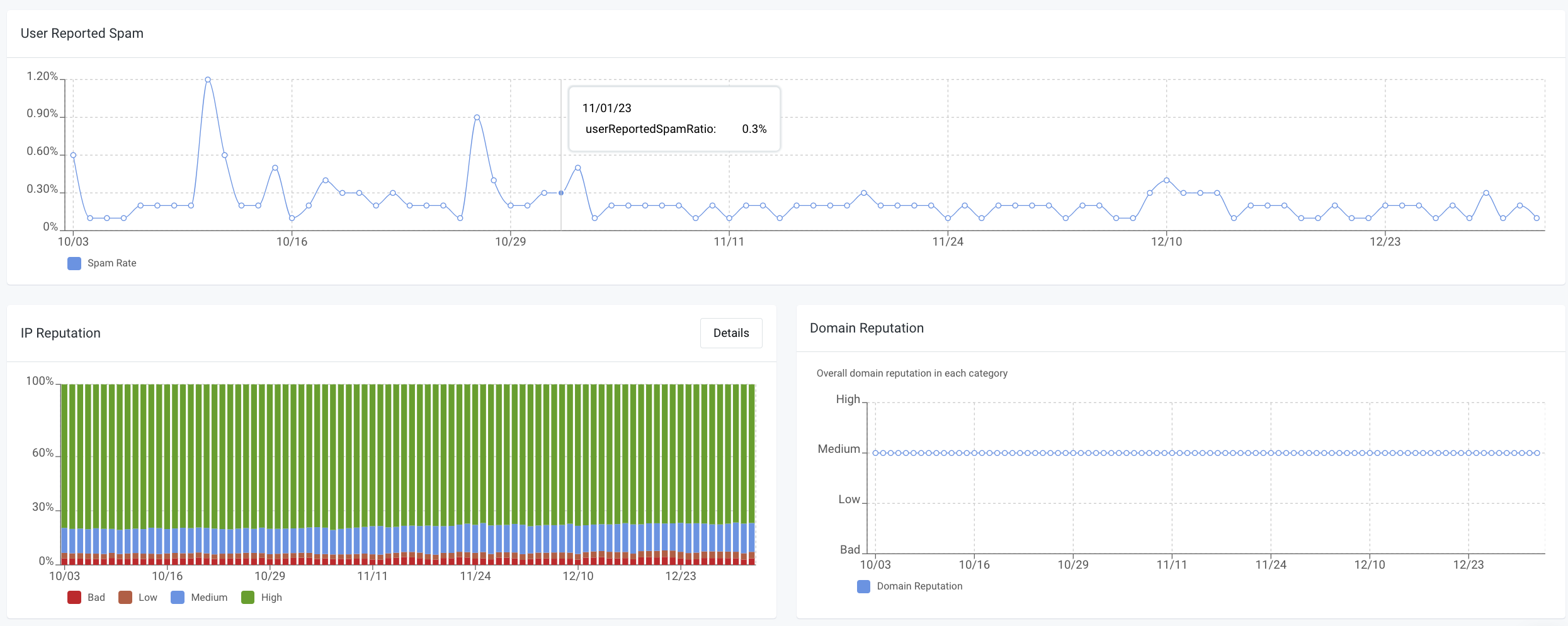1568x626 pixels.
Task: Click '11/24' on the spam chart axis
Action: tap(948, 242)
